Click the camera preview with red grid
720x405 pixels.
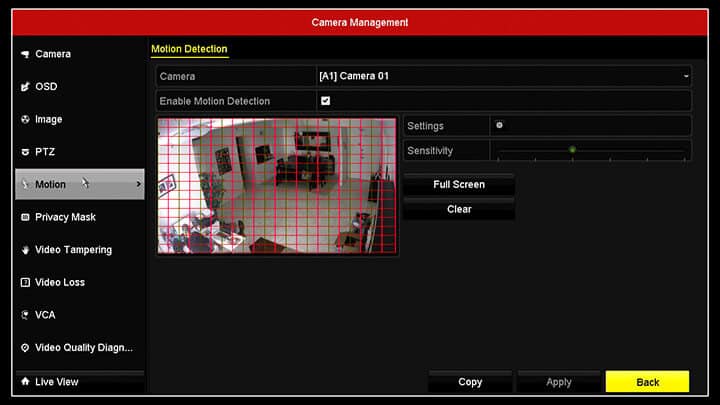[277, 185]
